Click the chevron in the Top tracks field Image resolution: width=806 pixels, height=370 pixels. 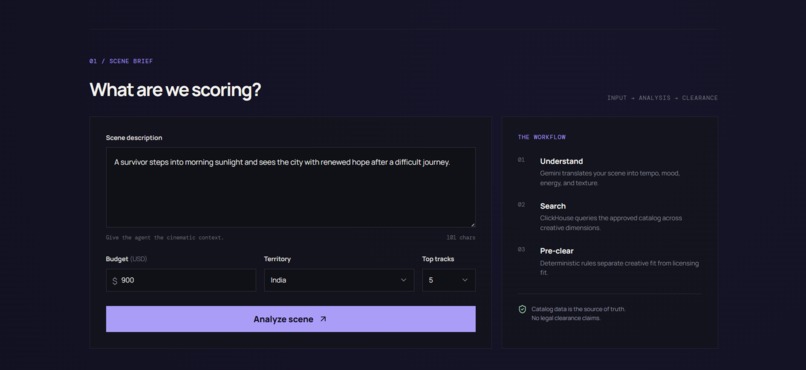point(465,280)
